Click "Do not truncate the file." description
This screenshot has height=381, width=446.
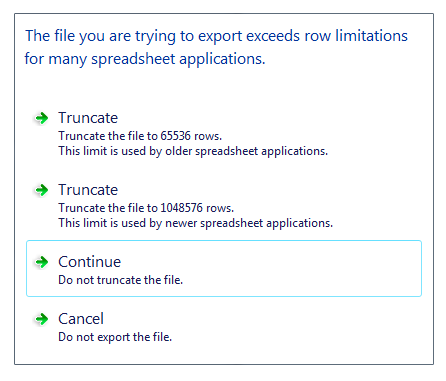[121, 280]
